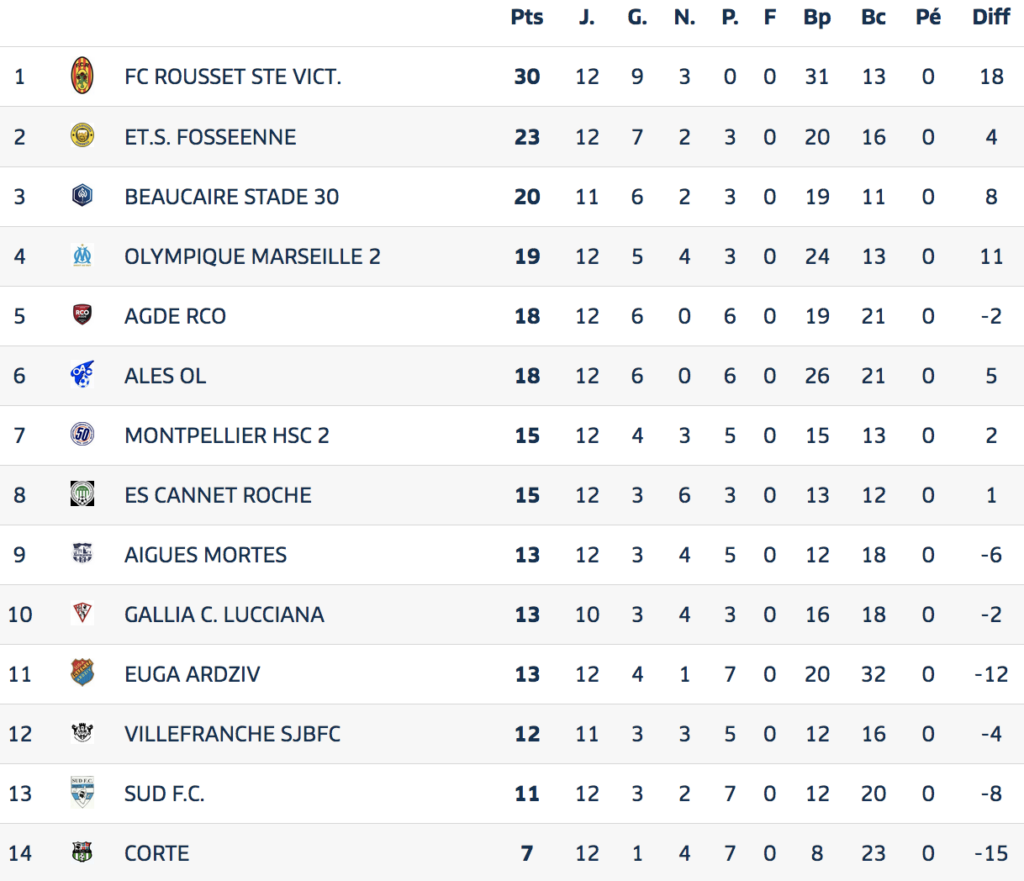Click the J. matches played header
The image size is (1024, 881).
pos(587,17)
